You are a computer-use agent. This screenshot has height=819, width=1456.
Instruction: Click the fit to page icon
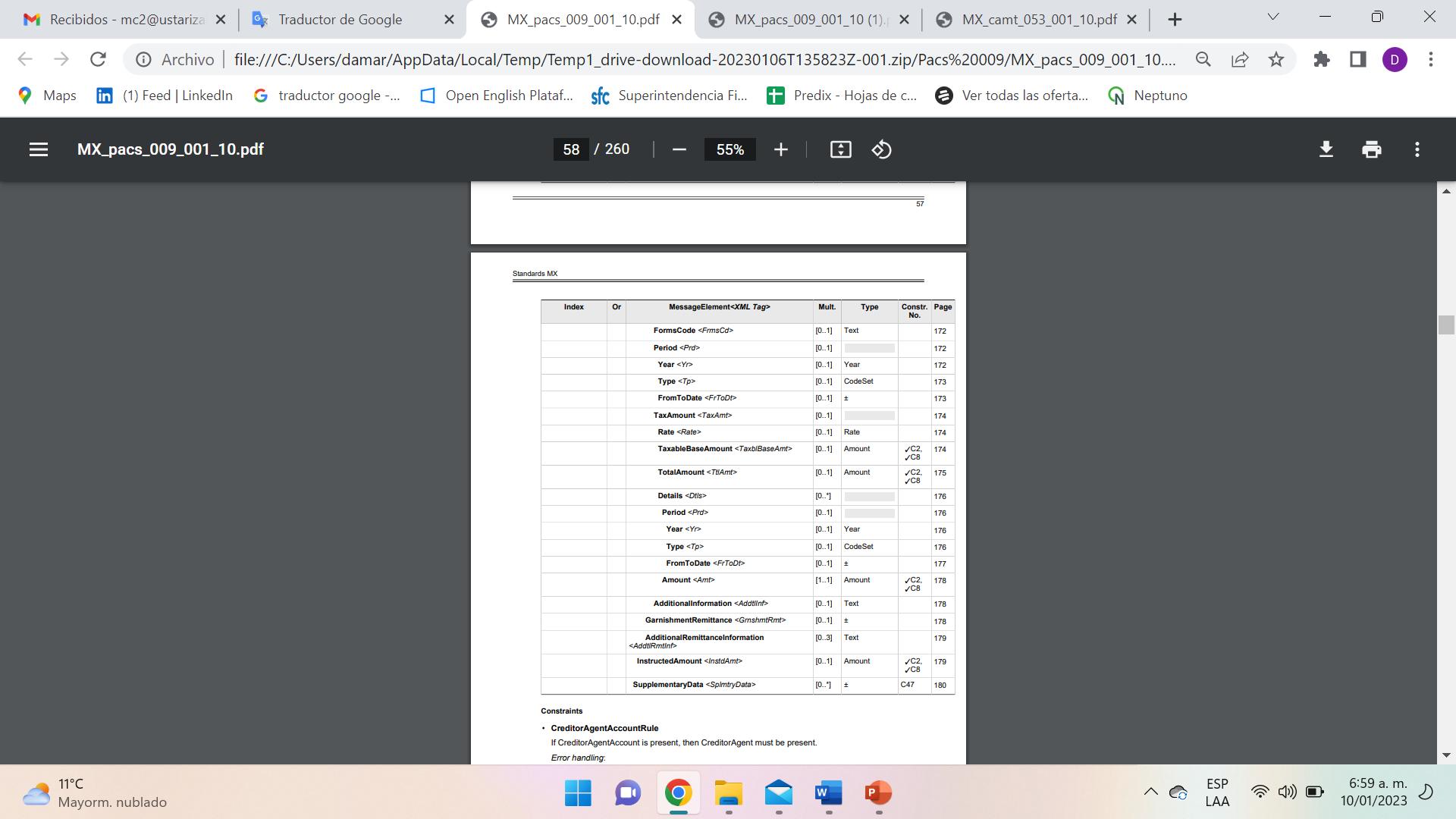click(840, 149)
